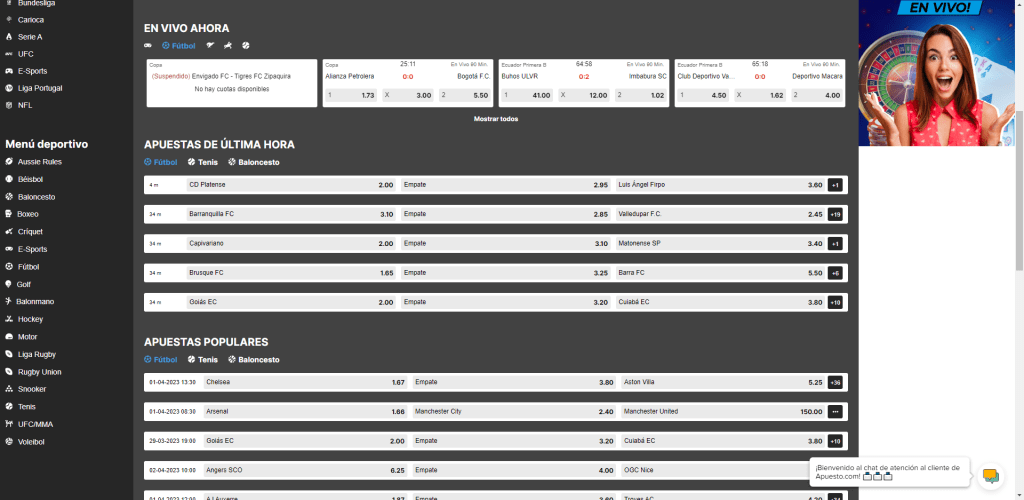Click the UFC icon in the sidebar
Image resolution: width=1024 pixels, height=500 pixels.
click(8, 54)
